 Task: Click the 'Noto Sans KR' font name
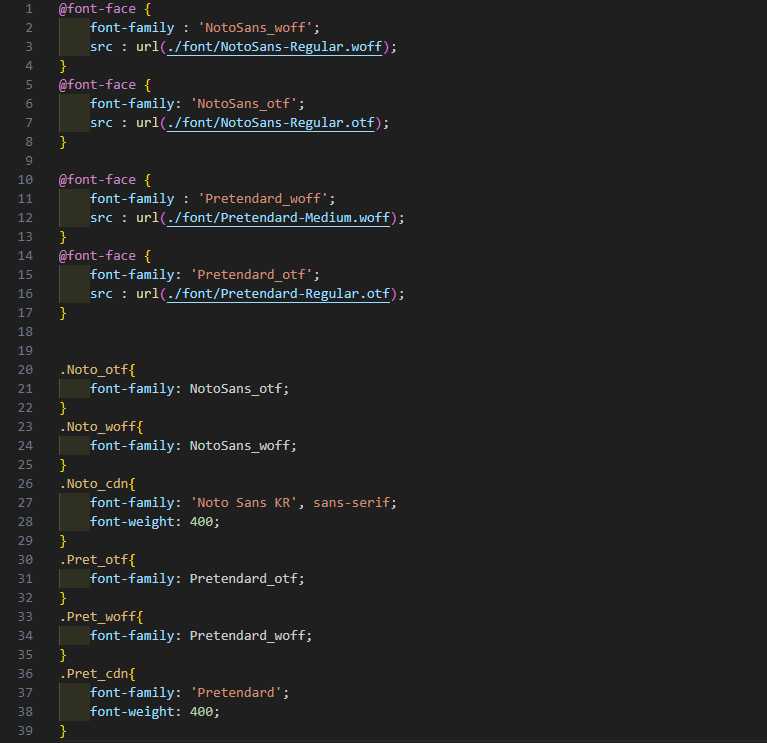(x=244, y=503)
